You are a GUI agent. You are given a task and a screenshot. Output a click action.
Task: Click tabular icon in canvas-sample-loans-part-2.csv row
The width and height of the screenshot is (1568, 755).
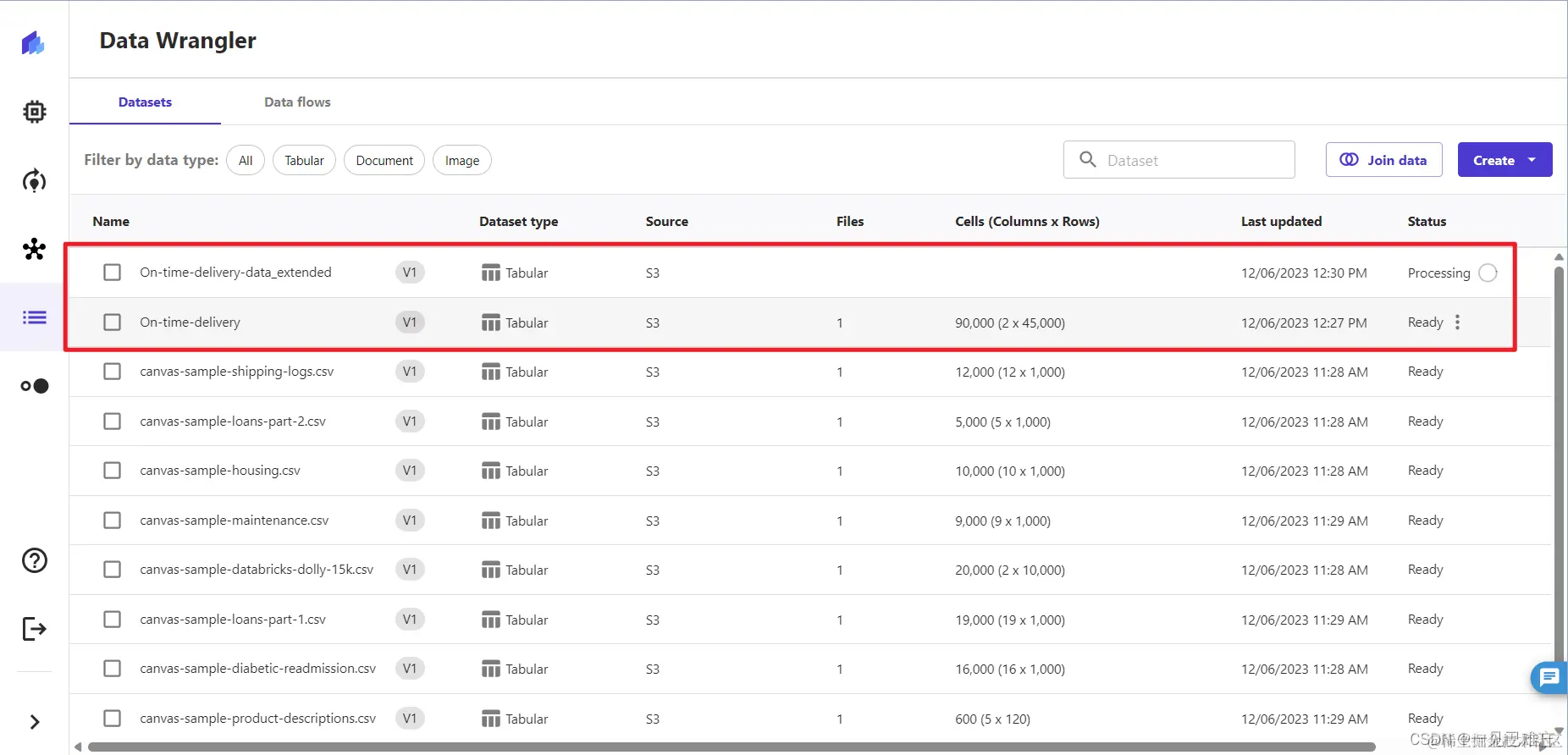click(490, 422)
